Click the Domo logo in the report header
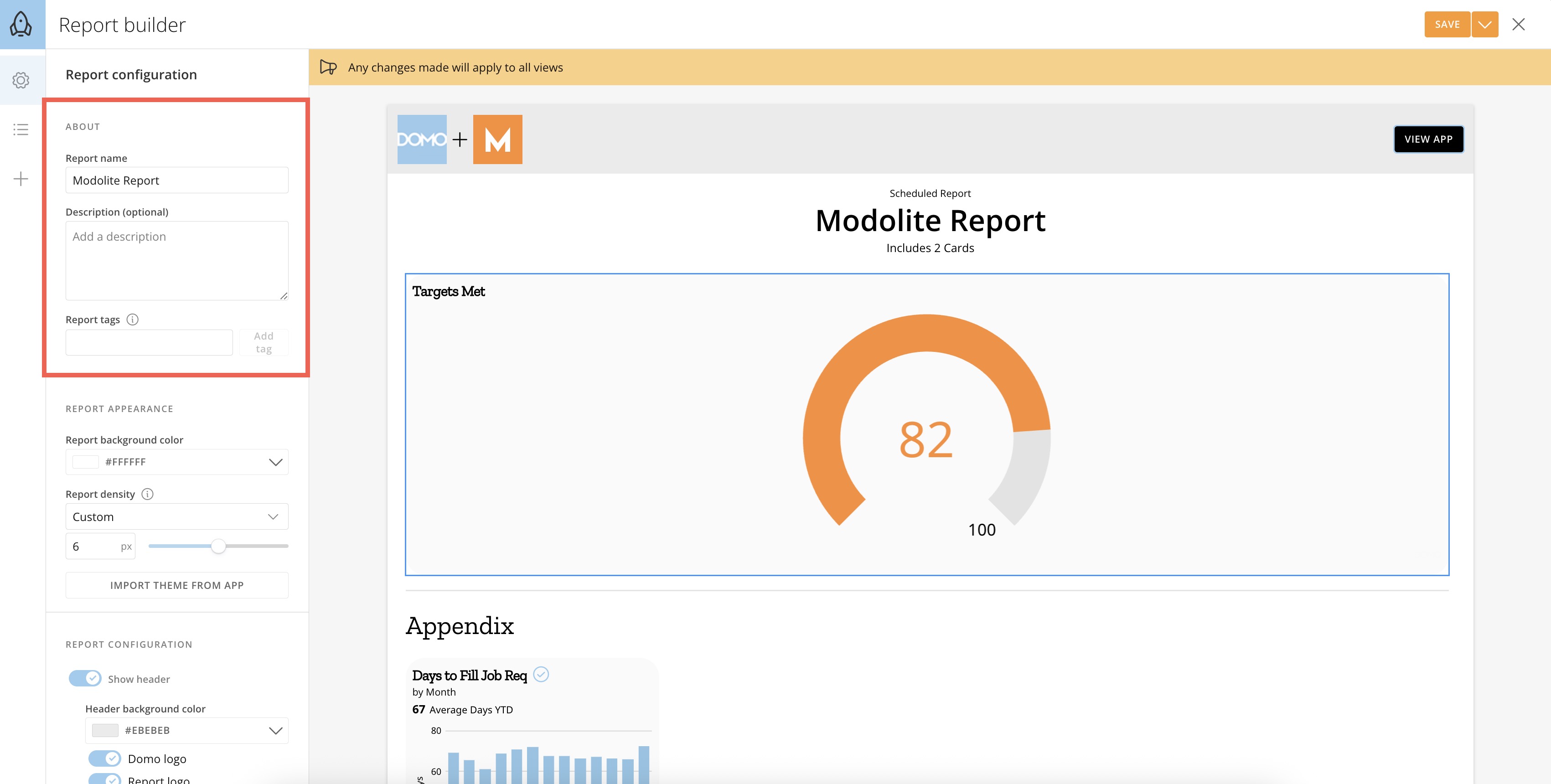The image size is (1551, 784). coord(421,139)
